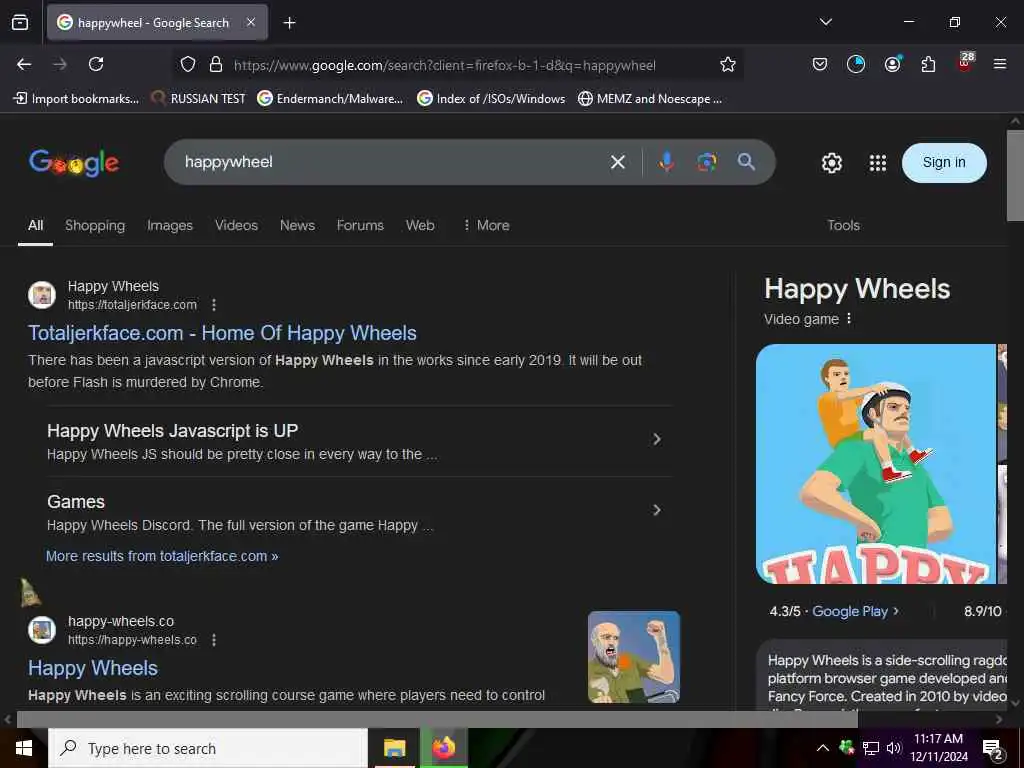1024x768 pixels.
Task: Open Google apps grid
Action: (878, 163)
